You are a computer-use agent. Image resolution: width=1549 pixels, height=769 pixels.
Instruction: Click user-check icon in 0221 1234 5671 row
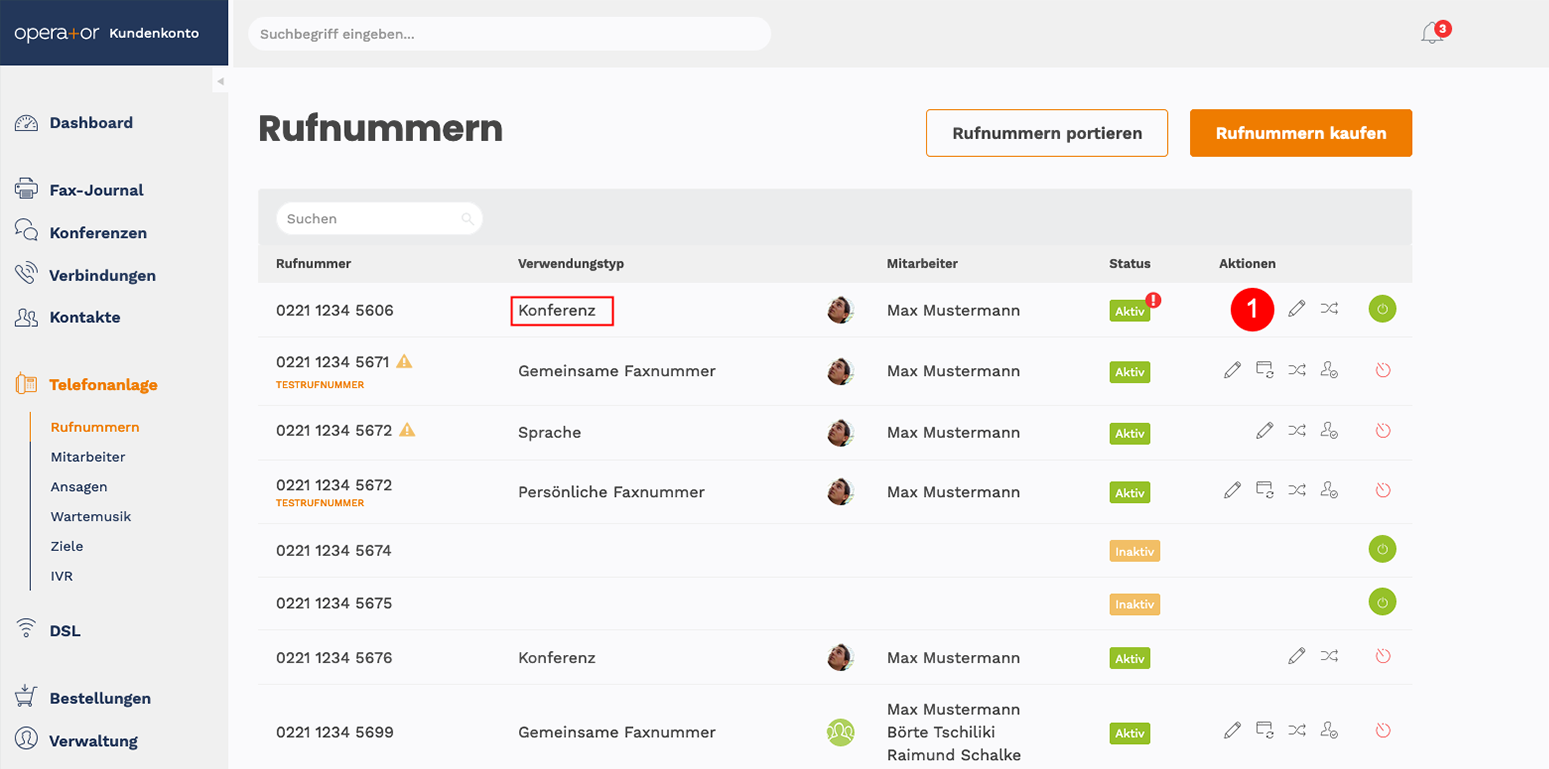tap(1329, 370)
